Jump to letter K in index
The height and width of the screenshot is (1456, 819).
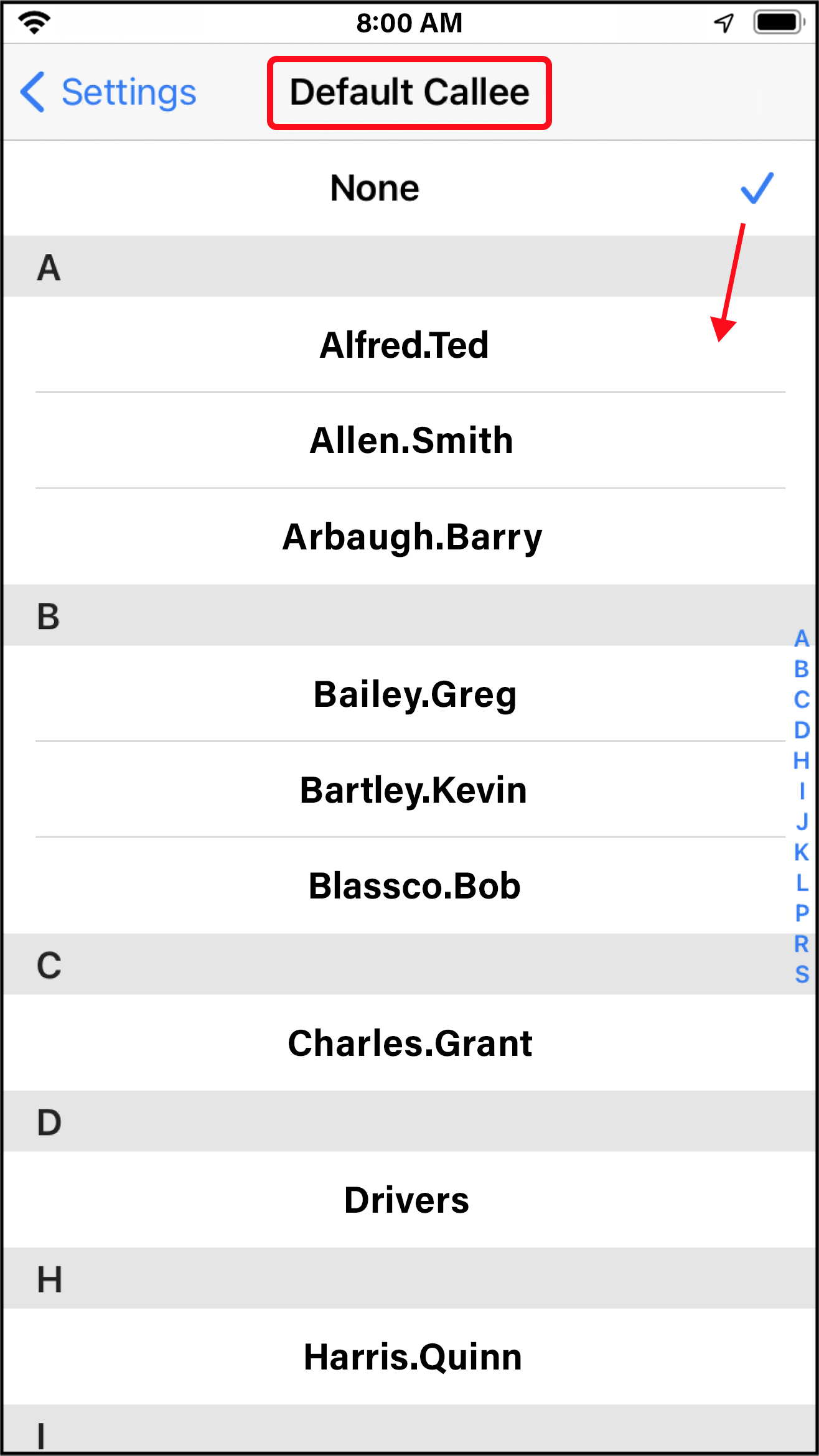802,852
